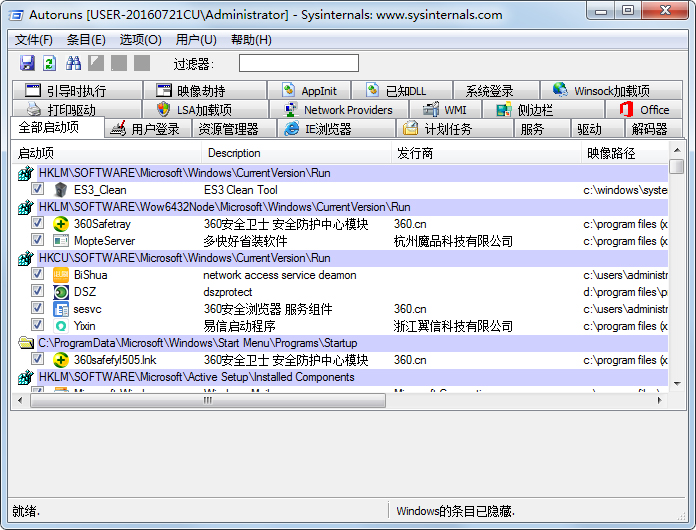
Task: Click the horizontal scrollbar left arrow
Action: pos(20,400)
